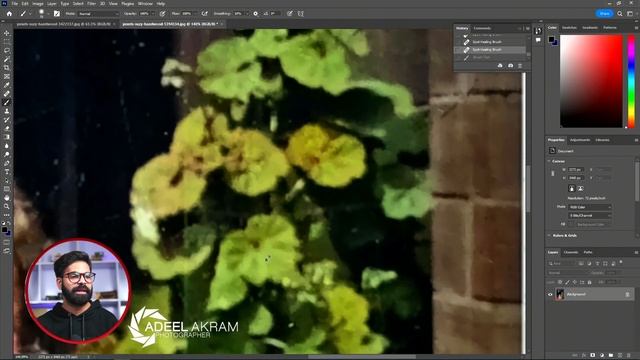Open the RGB Color mode dropdown
The height and width of the screenshot is (360, 640).
point(589,207)
